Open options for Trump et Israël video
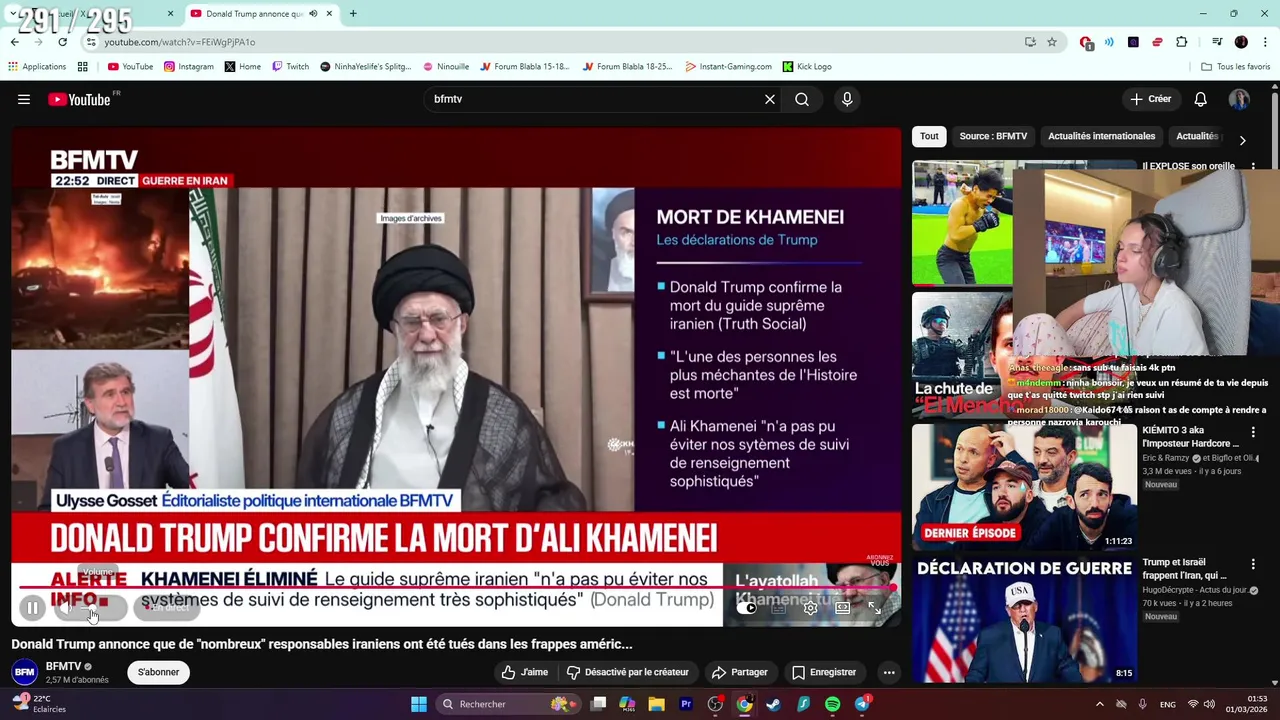This screenshot has height=720, width=1280. [1253, 564]
